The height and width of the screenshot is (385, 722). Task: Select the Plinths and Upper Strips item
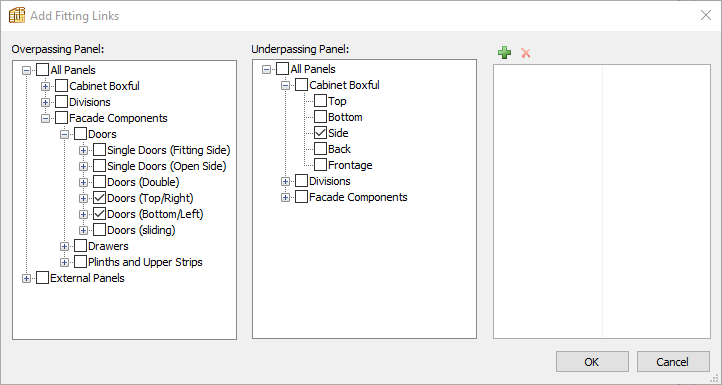[145, 262]
